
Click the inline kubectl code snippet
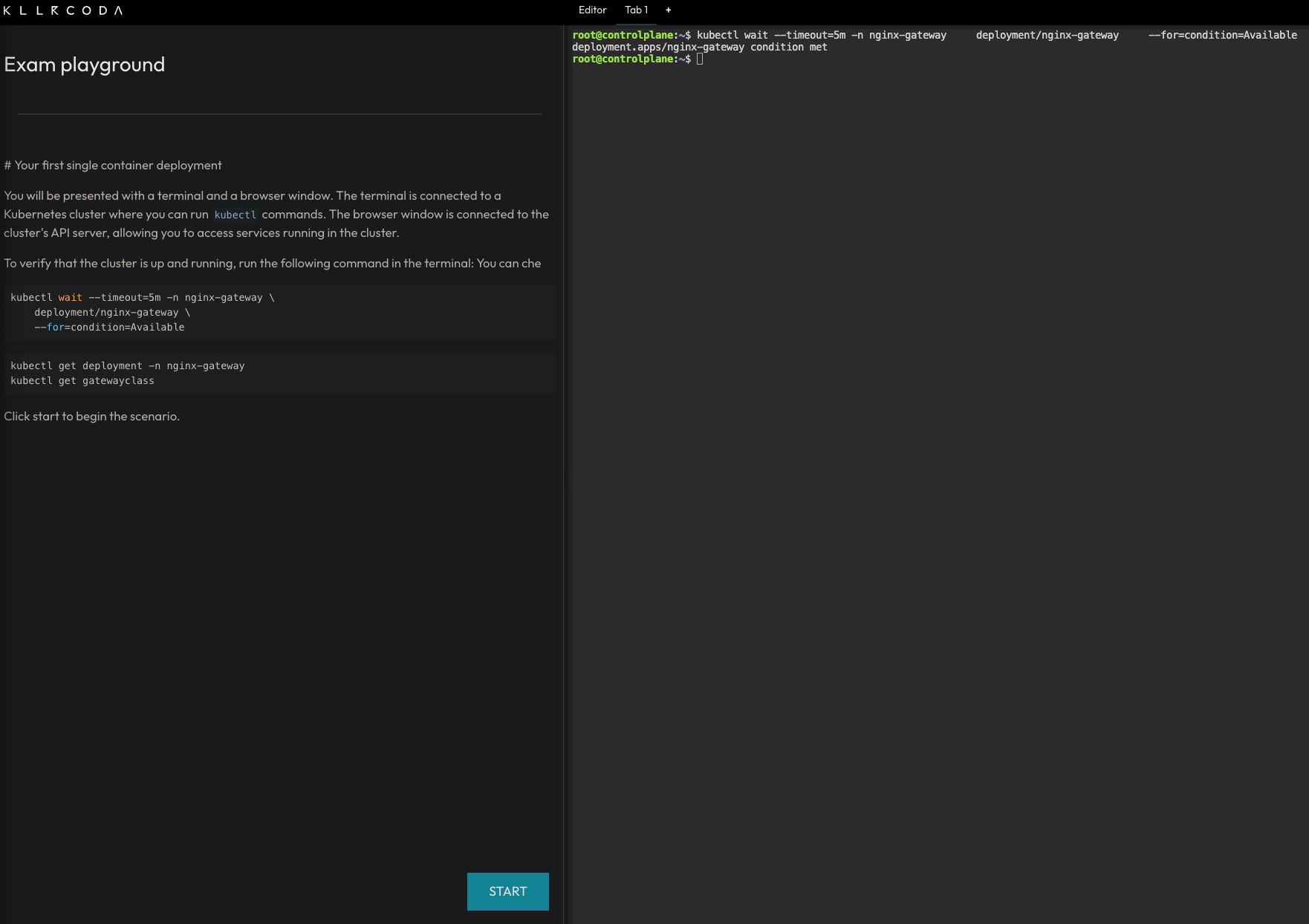[x=235, y=215]
